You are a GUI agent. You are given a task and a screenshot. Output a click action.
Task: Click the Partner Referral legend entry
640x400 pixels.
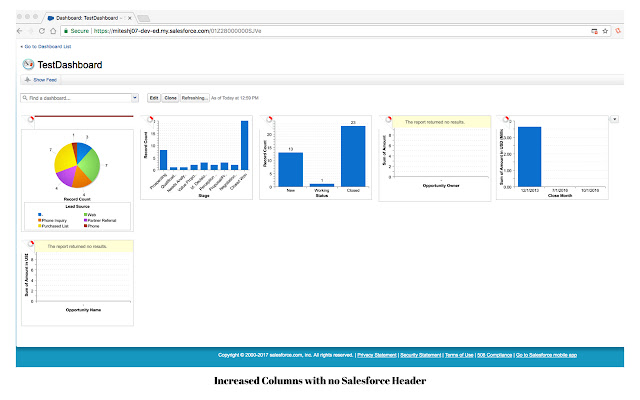tap(100, 220)
